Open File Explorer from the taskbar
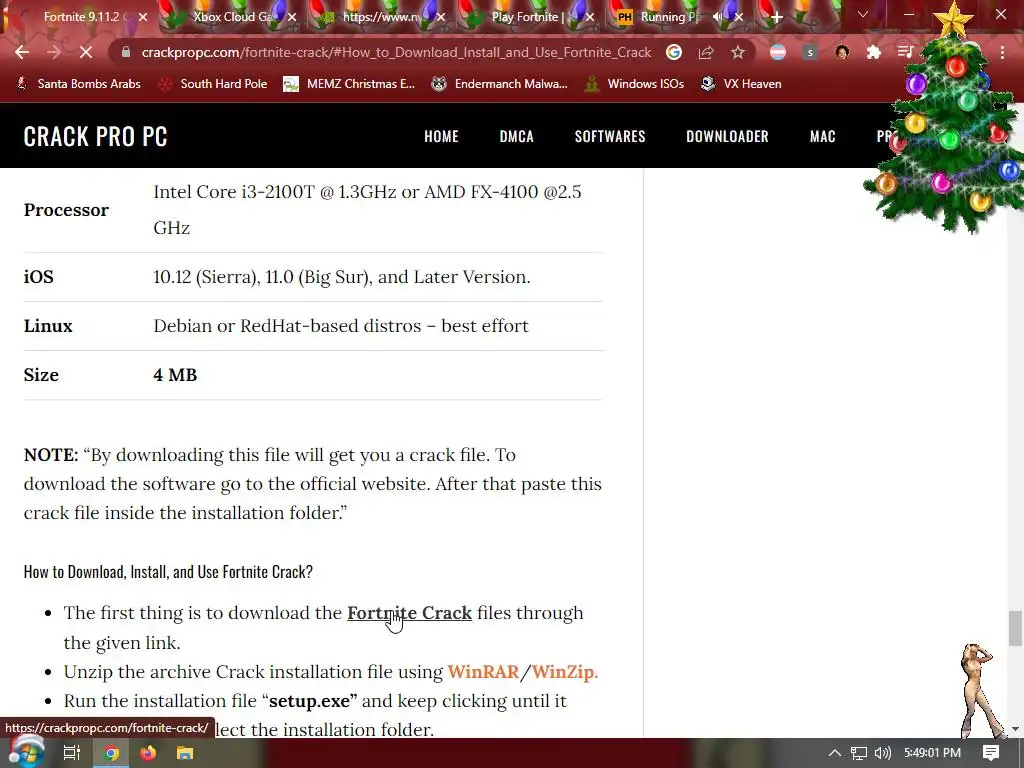1024x768 pixels. (185, 753)
